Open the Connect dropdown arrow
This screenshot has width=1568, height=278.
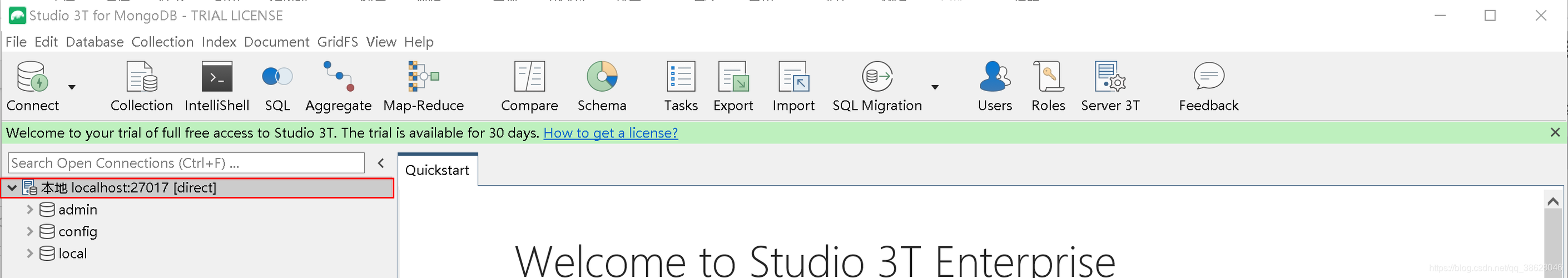[x=72, y=87]
